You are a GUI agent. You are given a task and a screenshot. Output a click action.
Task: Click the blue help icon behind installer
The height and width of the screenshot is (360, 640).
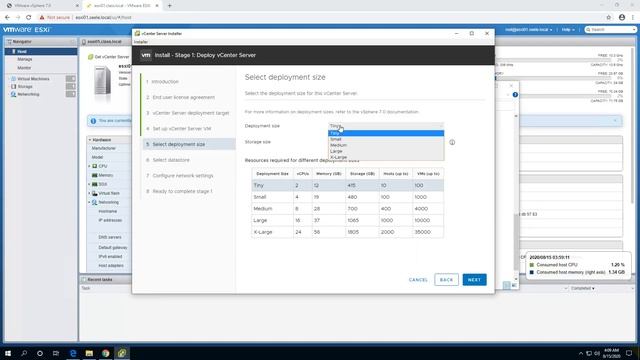click(515, 95)
